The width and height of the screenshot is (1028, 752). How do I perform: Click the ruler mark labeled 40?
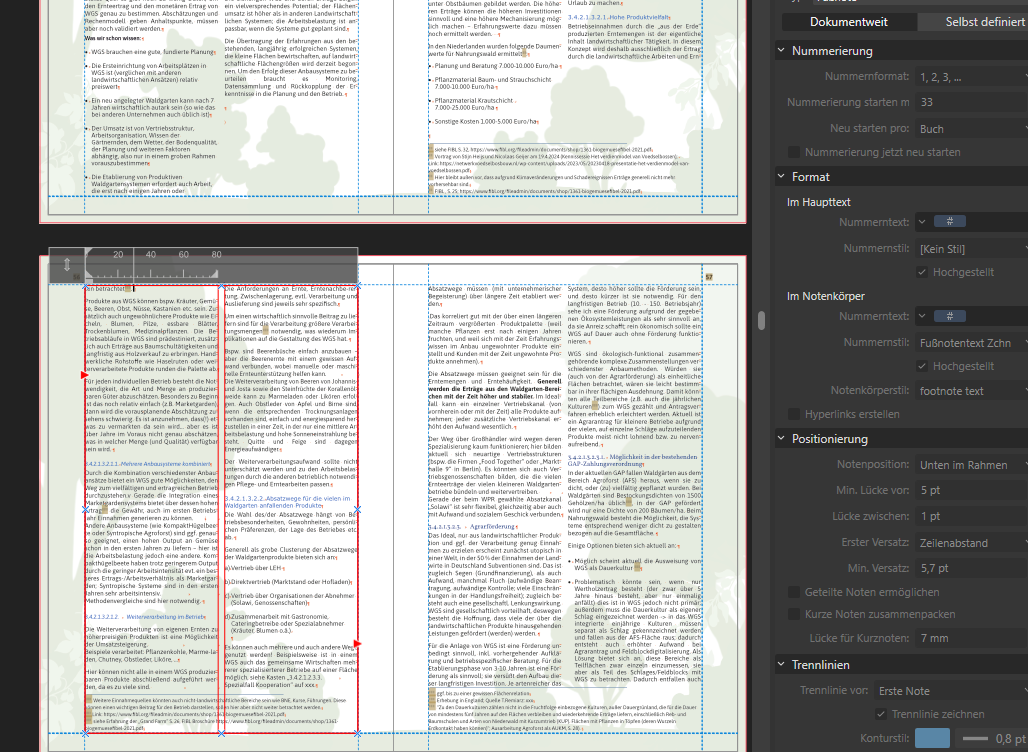pyautogui.click(x=151, y=254)
